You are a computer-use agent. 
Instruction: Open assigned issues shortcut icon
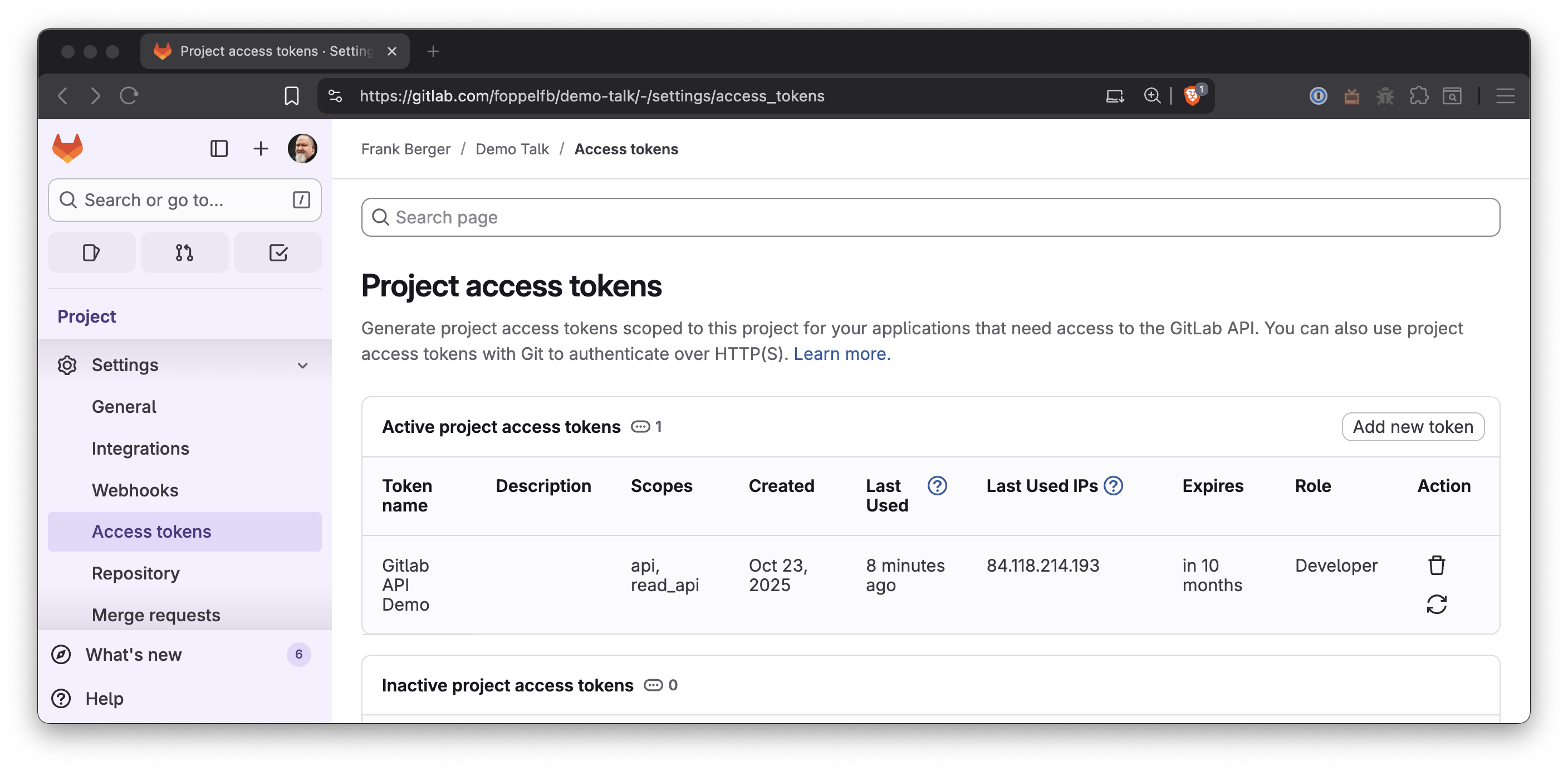coord(91,252)
